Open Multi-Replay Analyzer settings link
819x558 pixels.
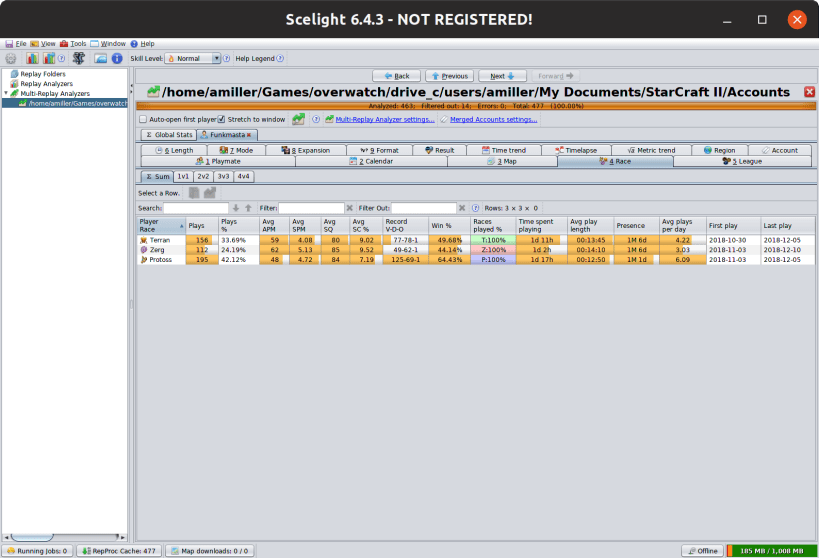coord(385,119)
